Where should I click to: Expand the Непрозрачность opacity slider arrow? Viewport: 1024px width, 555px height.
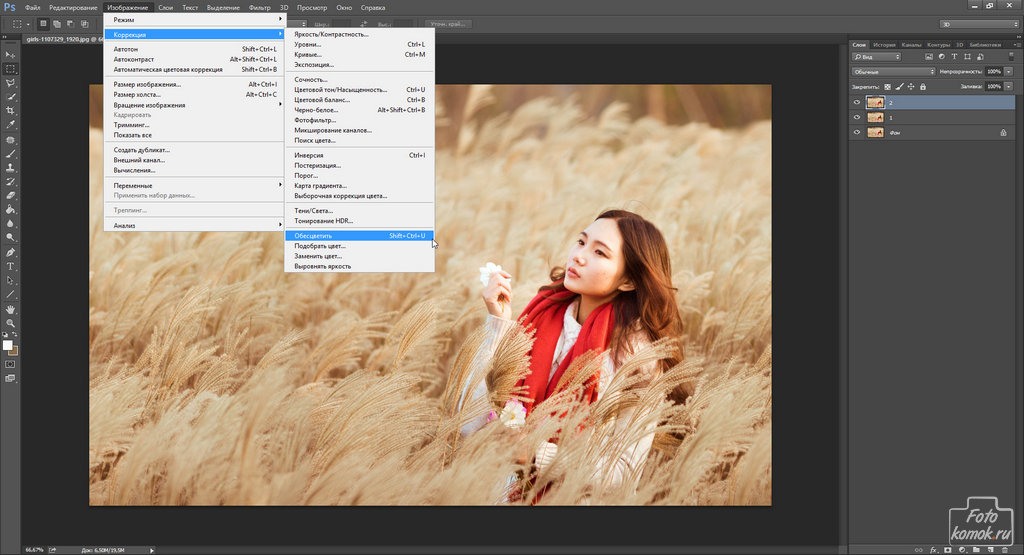[x=1007, y=72]
